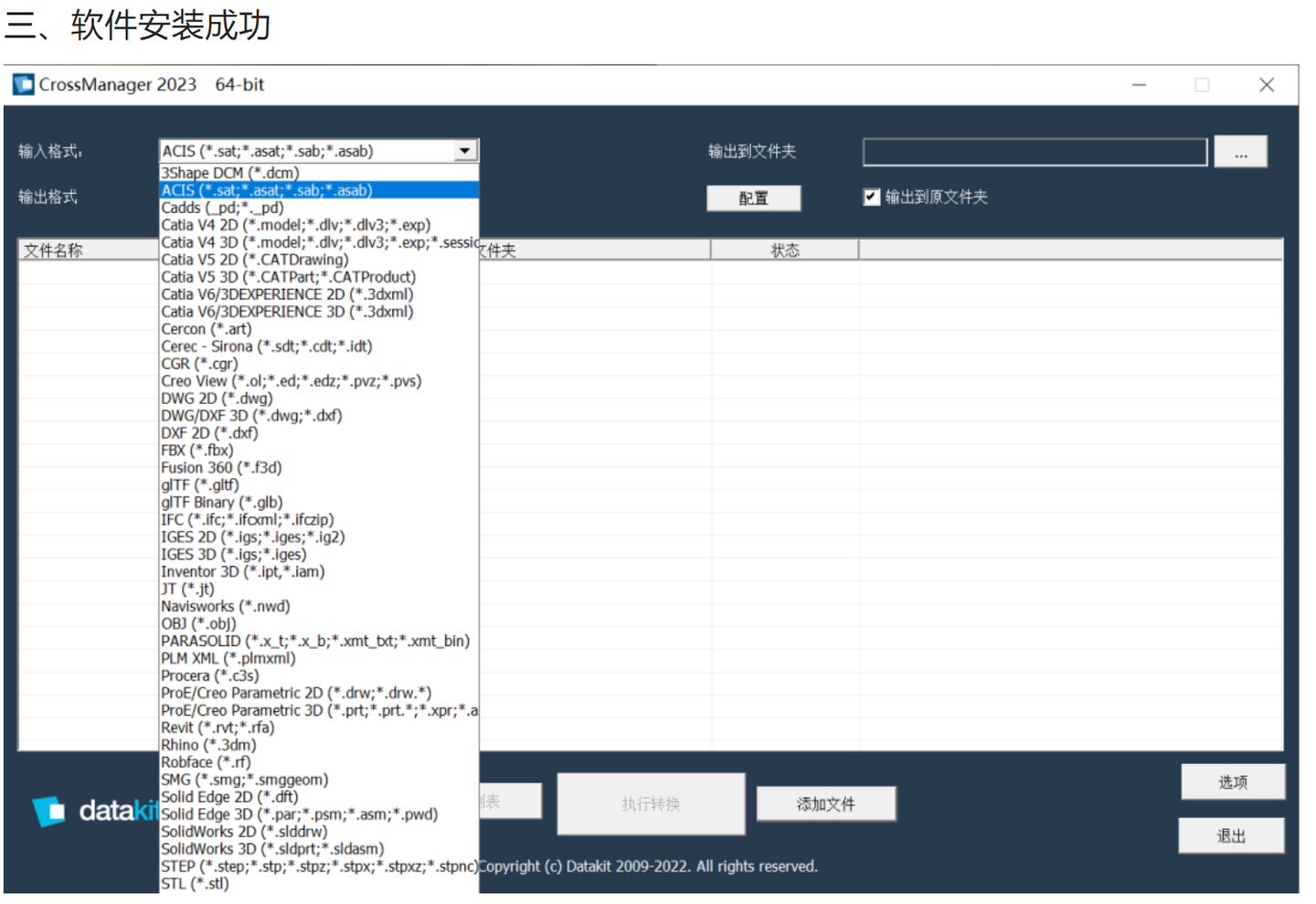The image size is (1316, 904).
Task: Click the 退出 button
Action: (1233, 835)
